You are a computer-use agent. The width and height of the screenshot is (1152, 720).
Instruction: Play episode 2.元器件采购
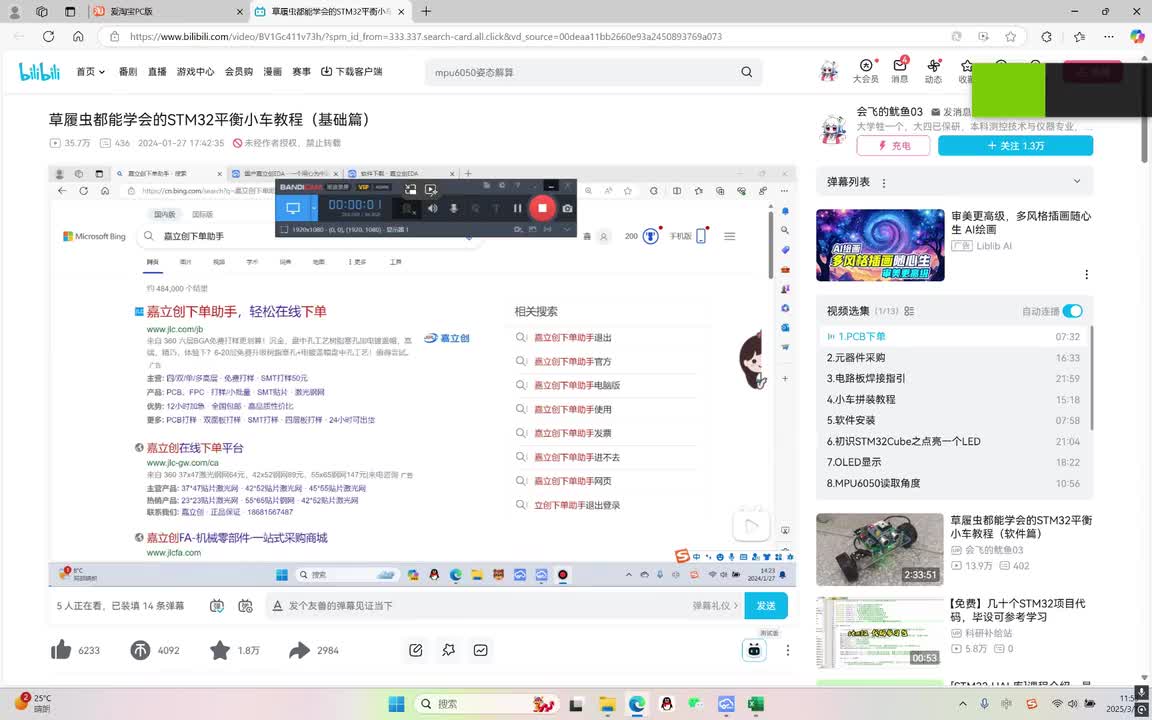(954, 358)
